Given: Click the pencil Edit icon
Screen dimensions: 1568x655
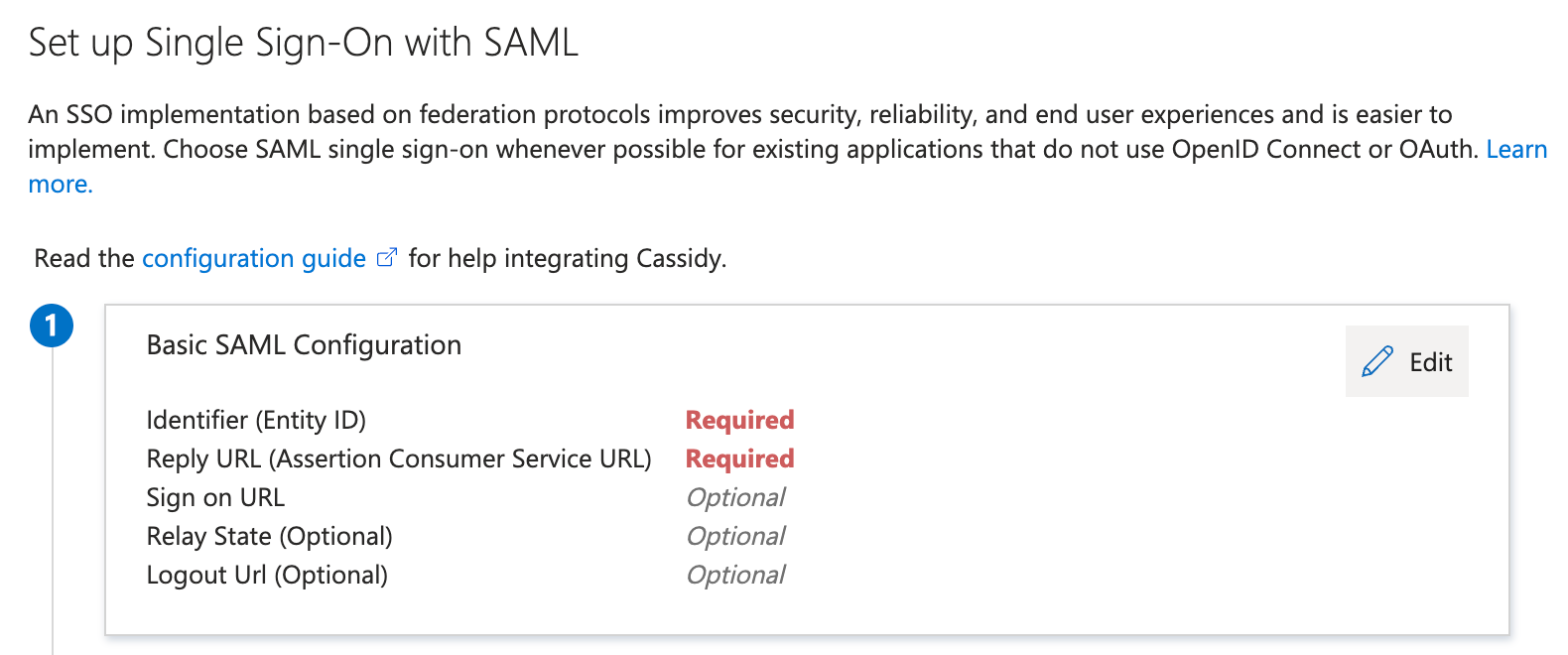Looking at the screenshot, I should pos(1377,361).
